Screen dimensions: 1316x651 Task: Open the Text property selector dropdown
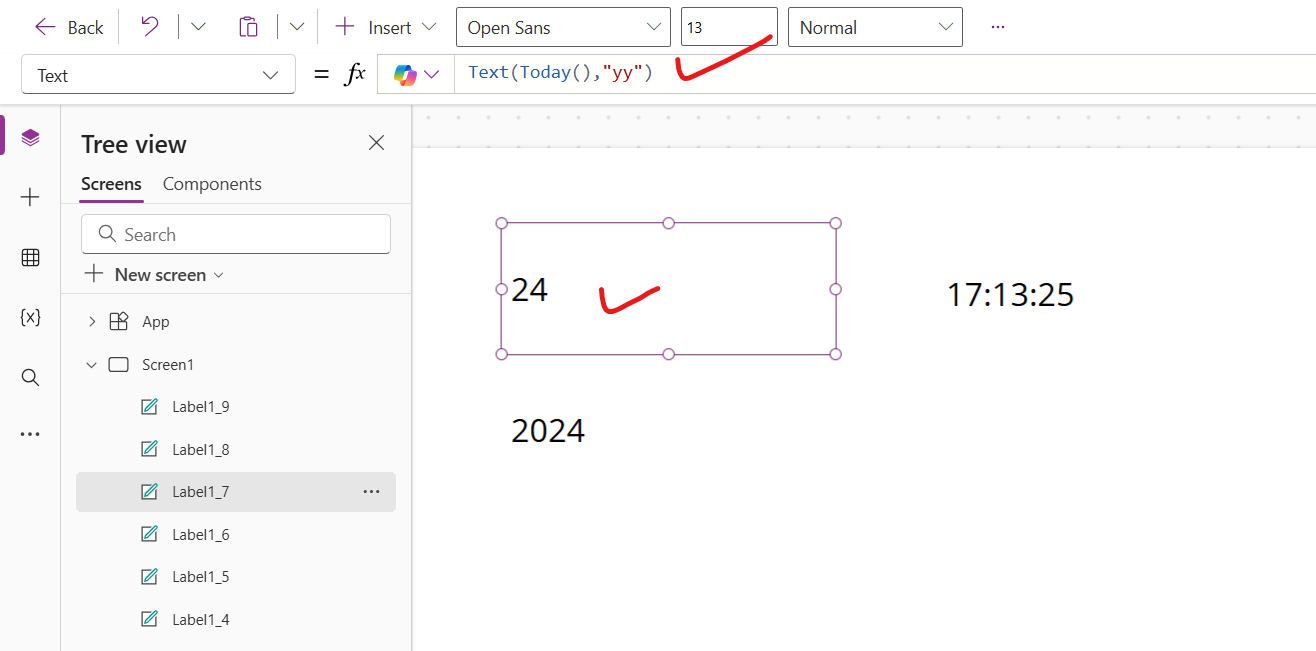[x=158, y=75]
